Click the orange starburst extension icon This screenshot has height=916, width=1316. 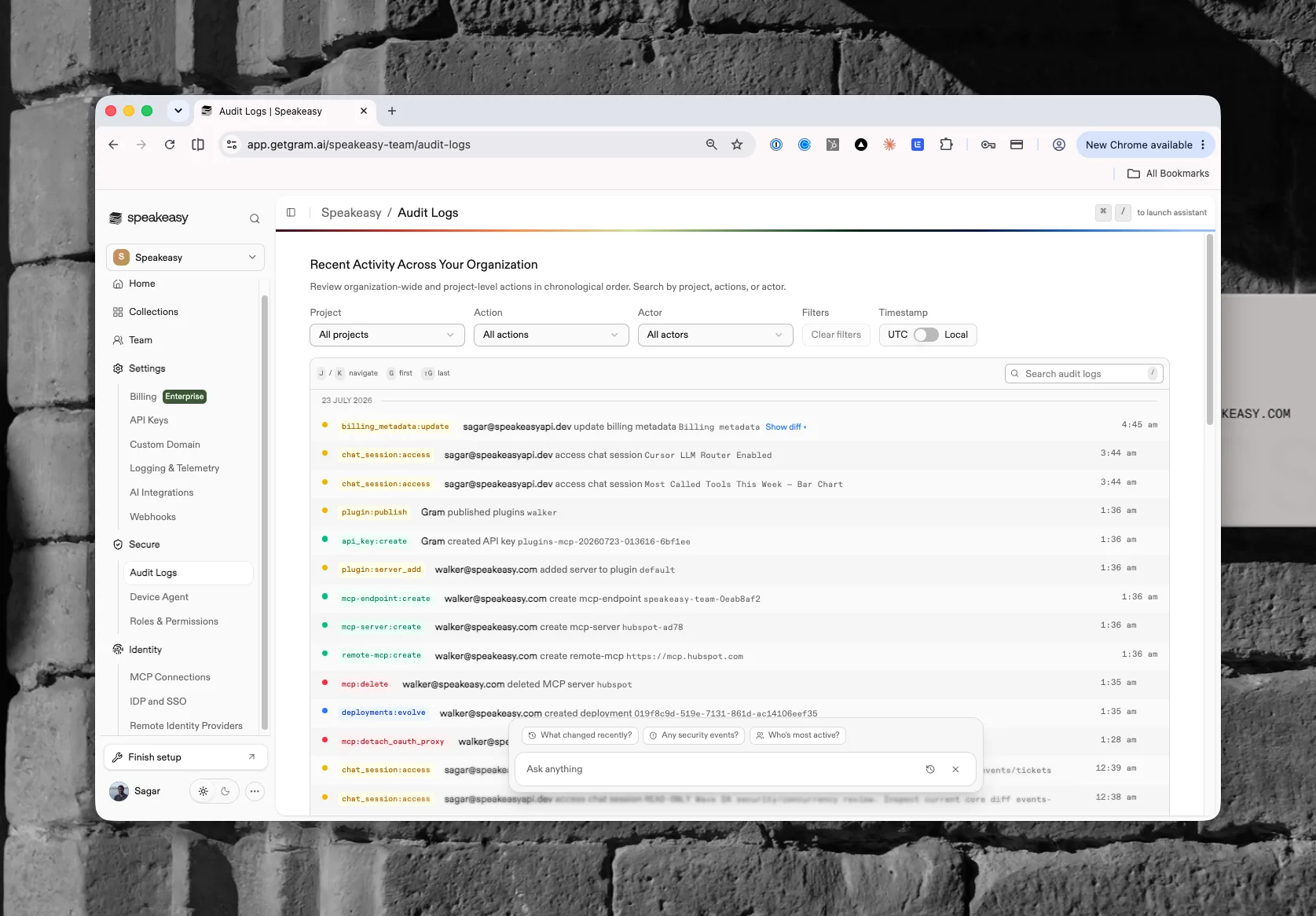(x=889, y=145)
